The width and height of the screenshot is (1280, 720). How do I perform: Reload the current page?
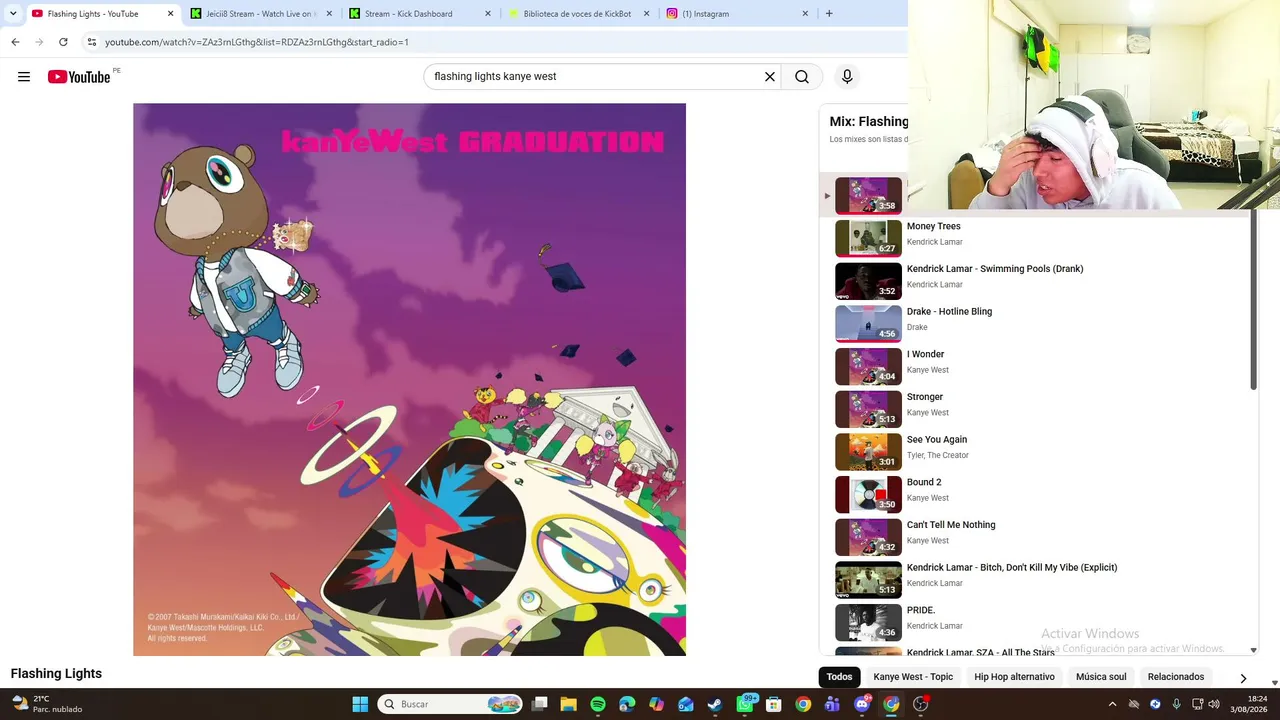click(63, 42)
